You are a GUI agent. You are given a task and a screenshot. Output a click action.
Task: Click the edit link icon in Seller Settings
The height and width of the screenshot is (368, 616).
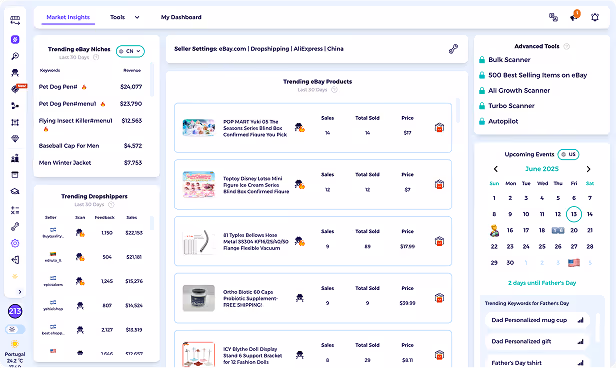pyautogui.click(x=453, y=49)
